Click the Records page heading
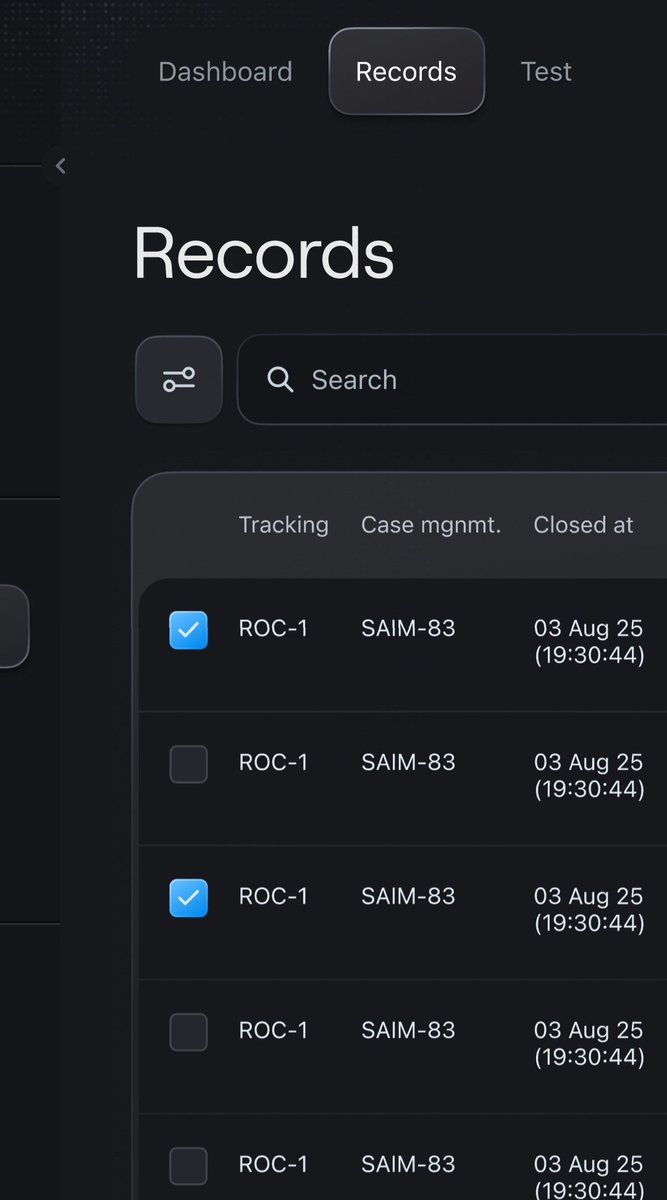 [264, 253]
